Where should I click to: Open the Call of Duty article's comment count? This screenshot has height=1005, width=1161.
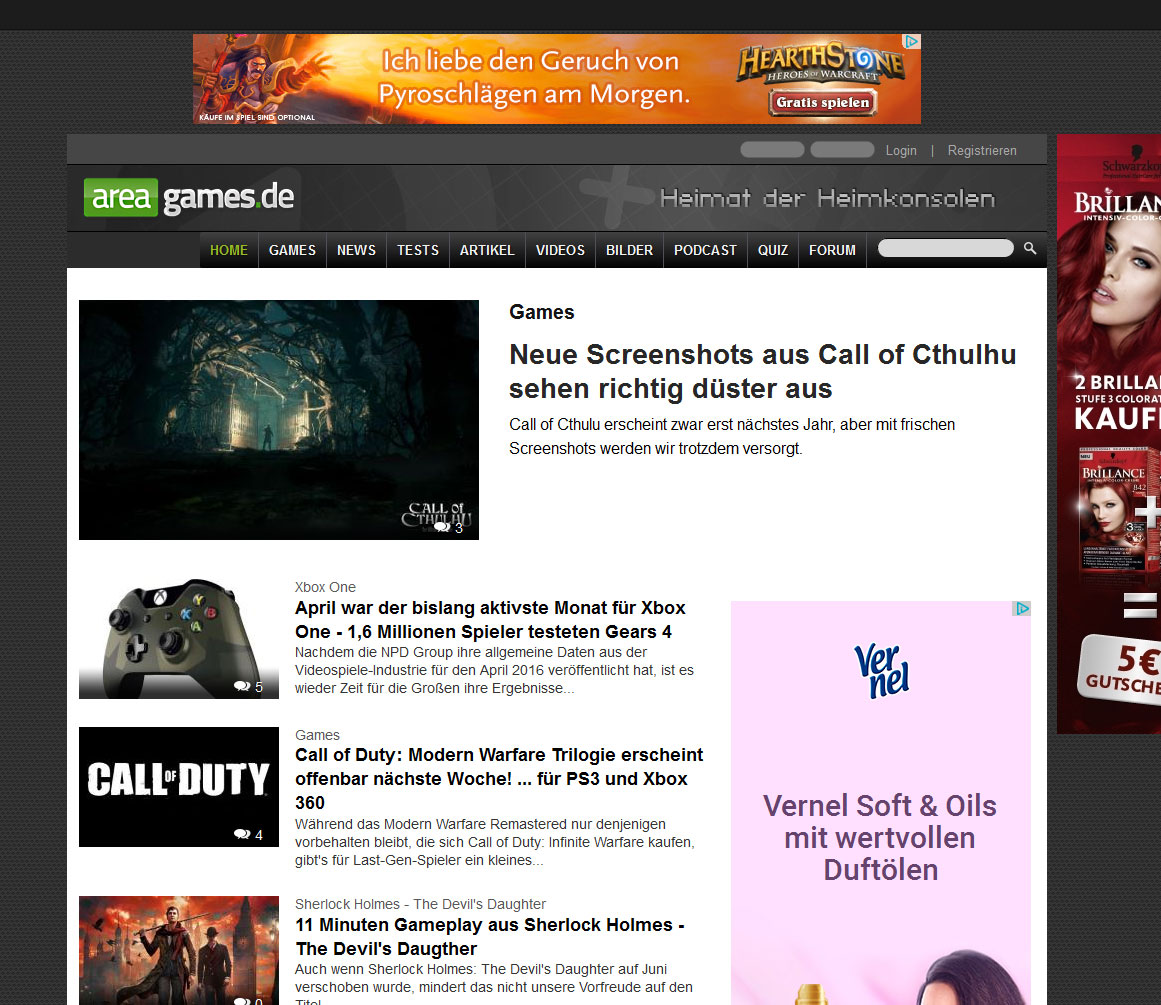pyautogui.click(x=248, y=835)
